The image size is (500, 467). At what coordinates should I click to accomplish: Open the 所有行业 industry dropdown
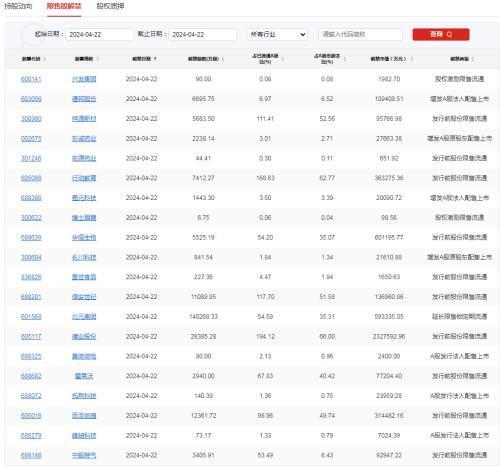(x=278, y=34)
